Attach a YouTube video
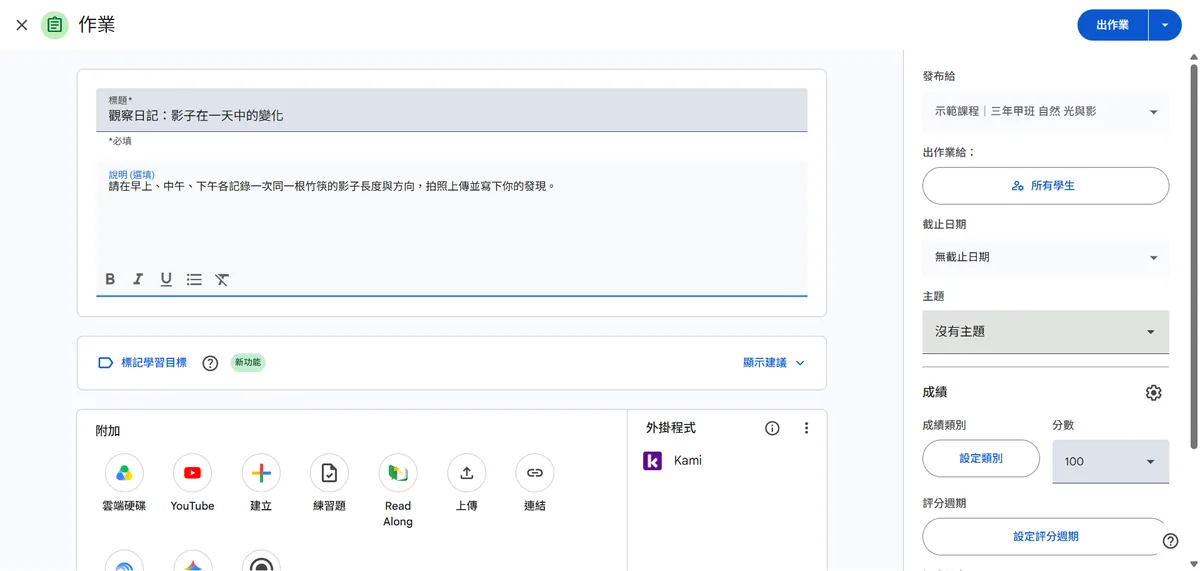The width and height of the screenshot is (1200, 571). tap(192, 473)
